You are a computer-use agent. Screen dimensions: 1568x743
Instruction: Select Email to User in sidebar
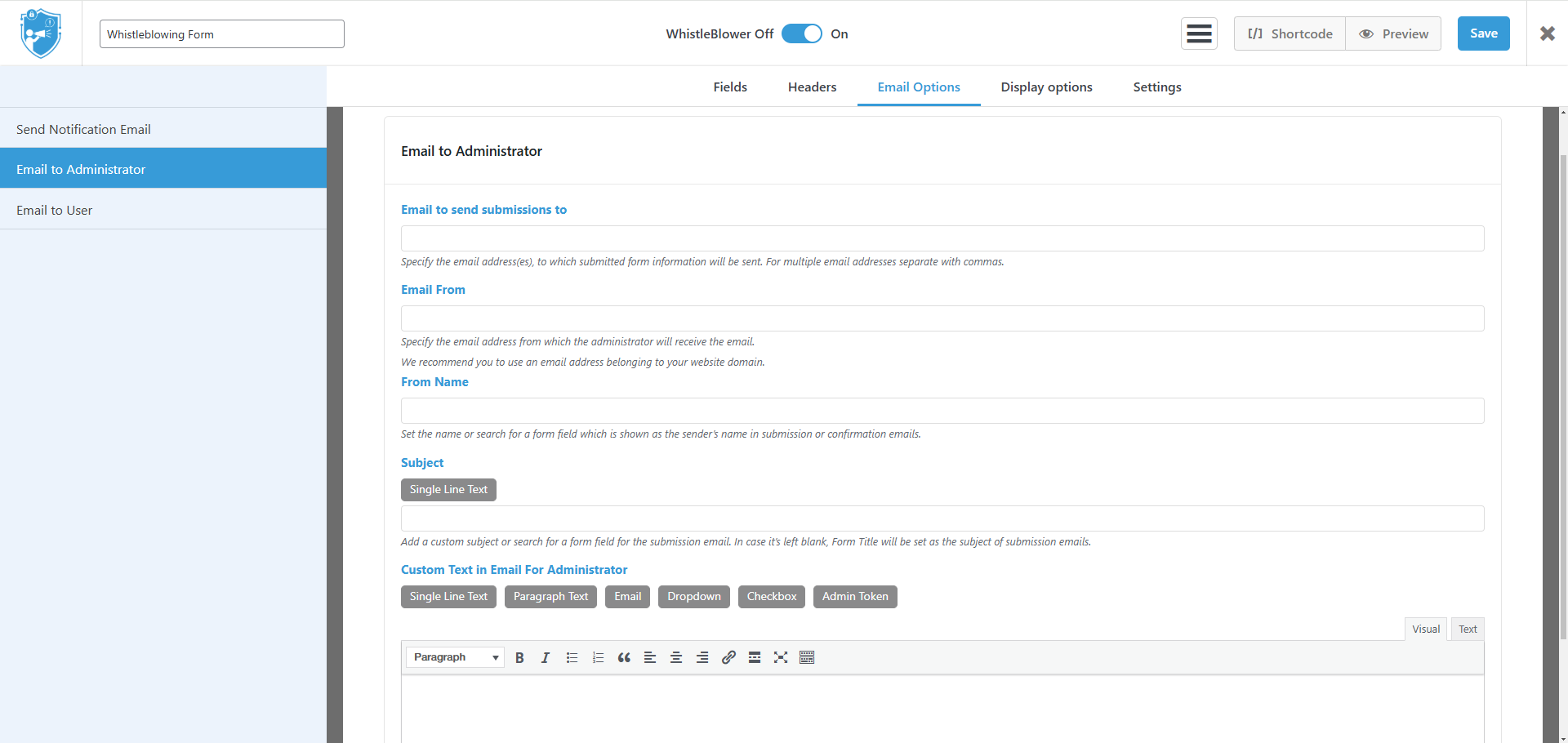coord(163,210)
